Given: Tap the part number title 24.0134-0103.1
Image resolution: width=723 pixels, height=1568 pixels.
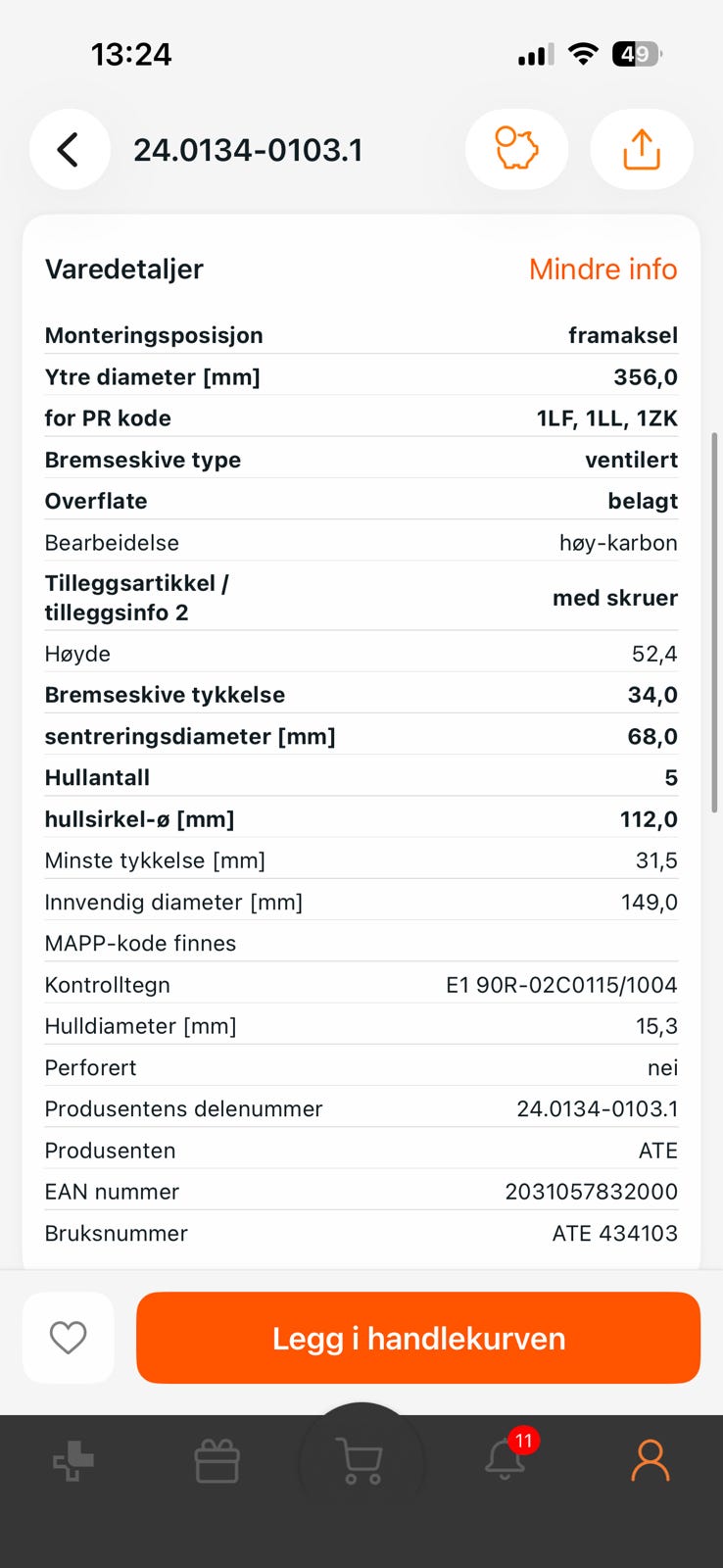Looking at the screenshot, I should (248, 150).
